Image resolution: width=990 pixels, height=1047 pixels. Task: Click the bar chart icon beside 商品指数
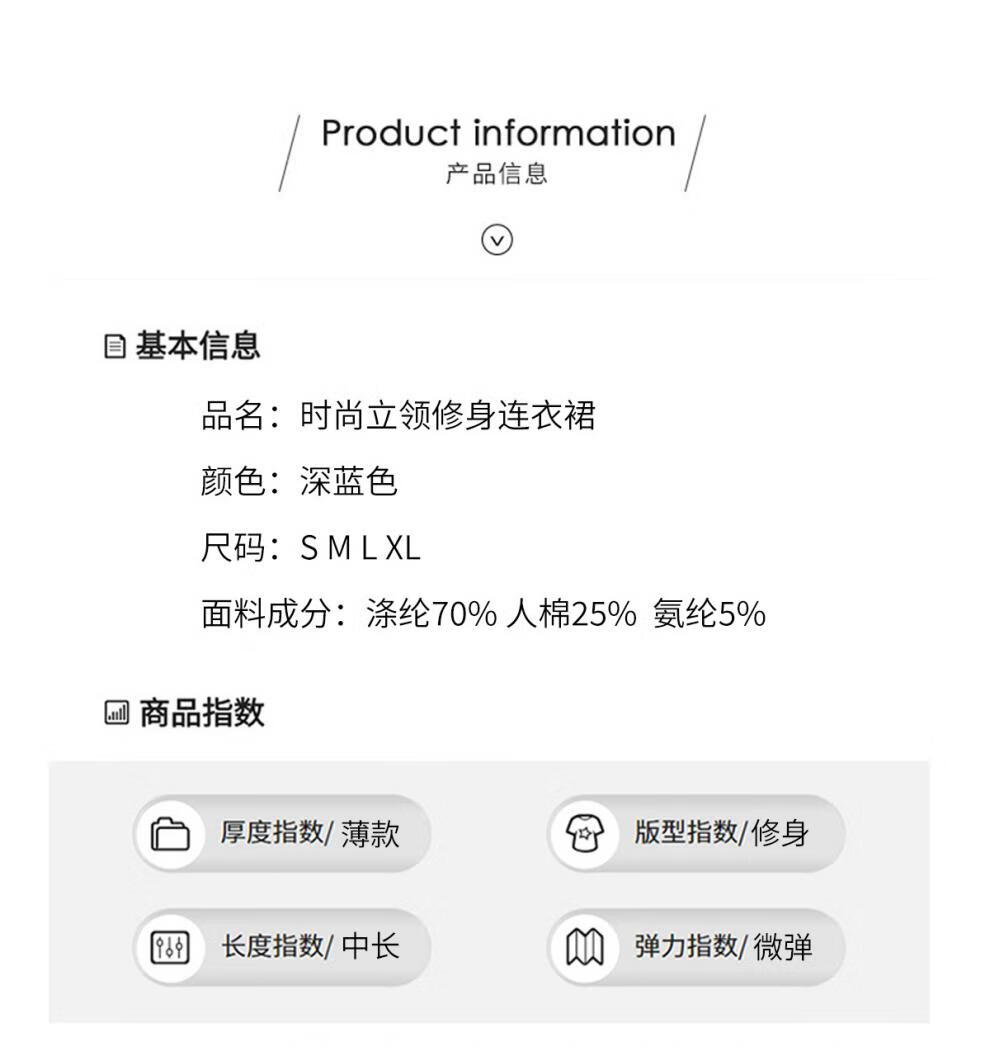coord(117,712)
